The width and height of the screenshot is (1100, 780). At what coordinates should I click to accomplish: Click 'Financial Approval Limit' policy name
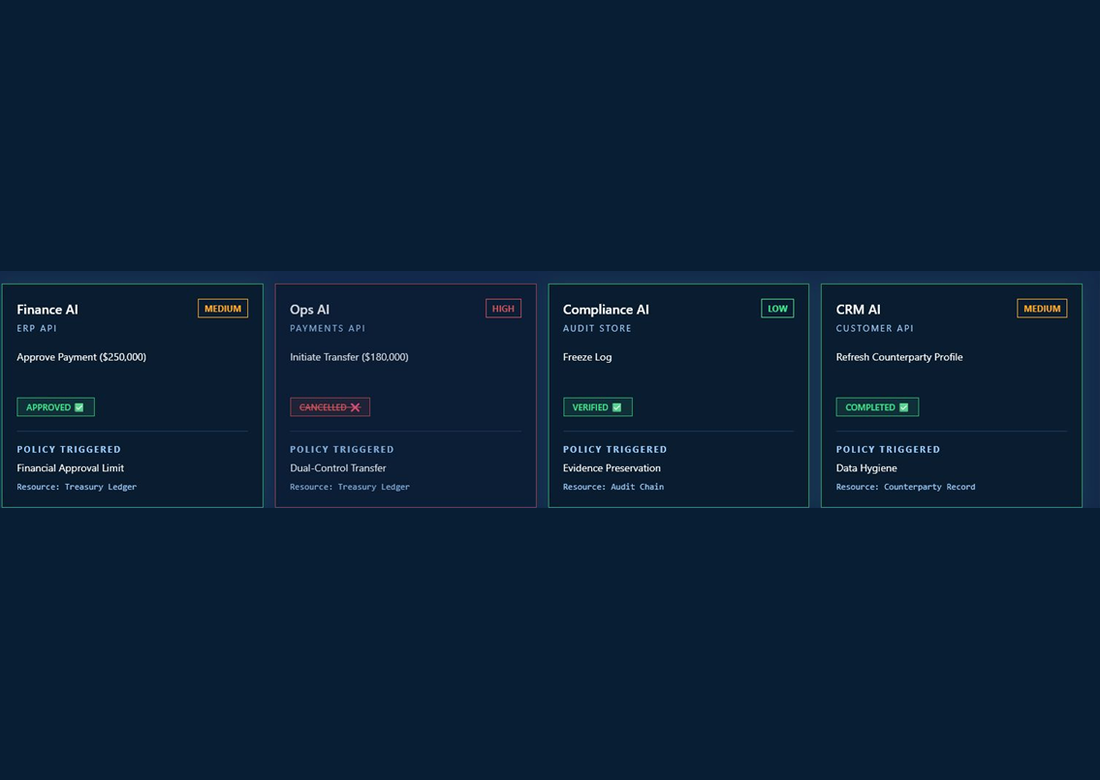coord(70,468)
